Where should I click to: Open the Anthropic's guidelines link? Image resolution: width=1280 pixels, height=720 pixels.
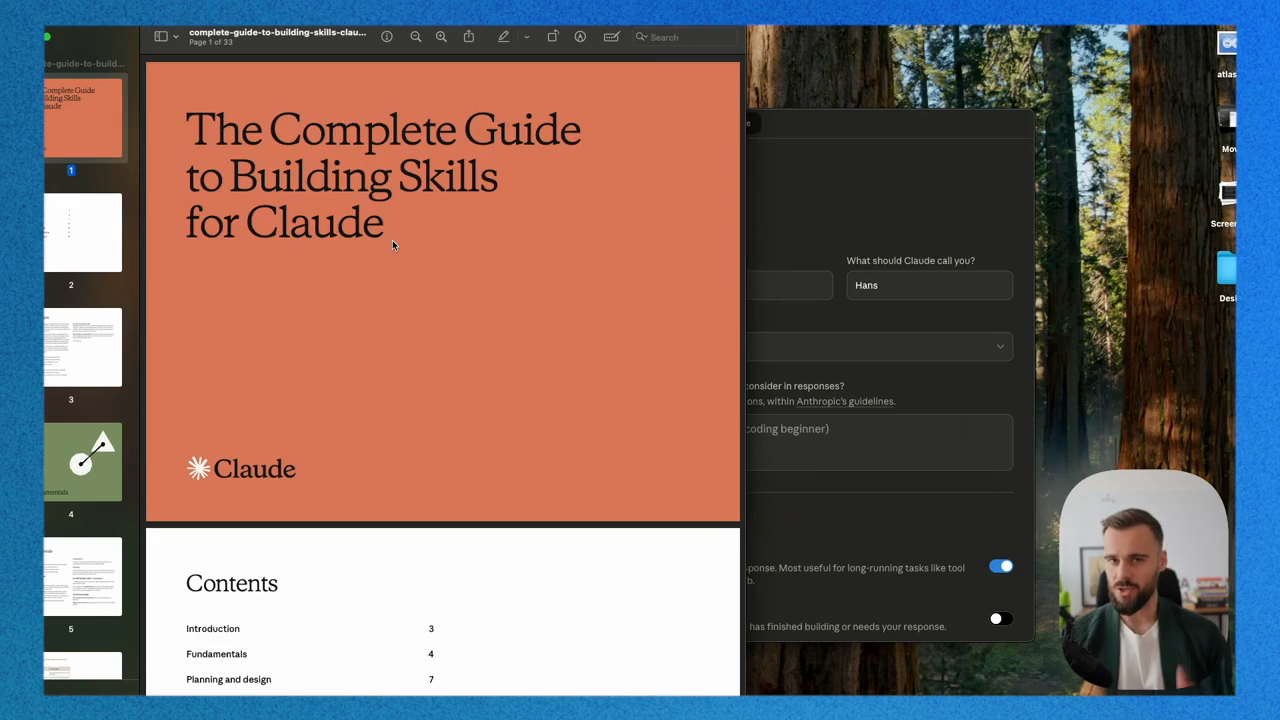(x=845, y=401)
